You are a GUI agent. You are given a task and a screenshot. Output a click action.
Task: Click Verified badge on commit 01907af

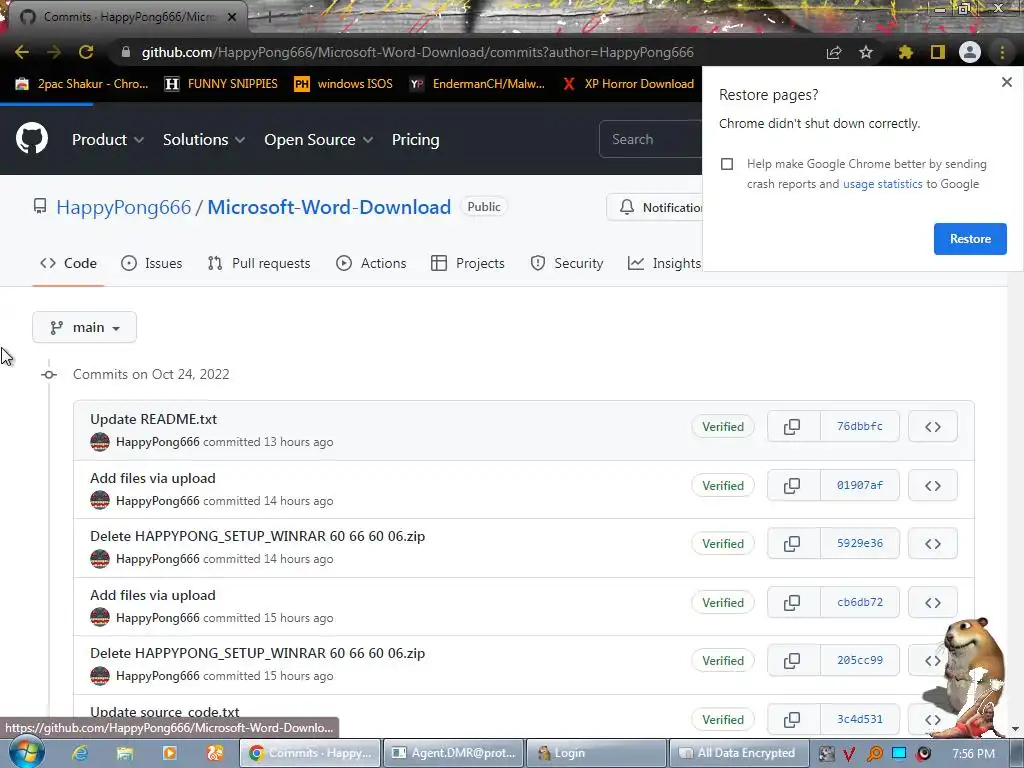point(723,485)
